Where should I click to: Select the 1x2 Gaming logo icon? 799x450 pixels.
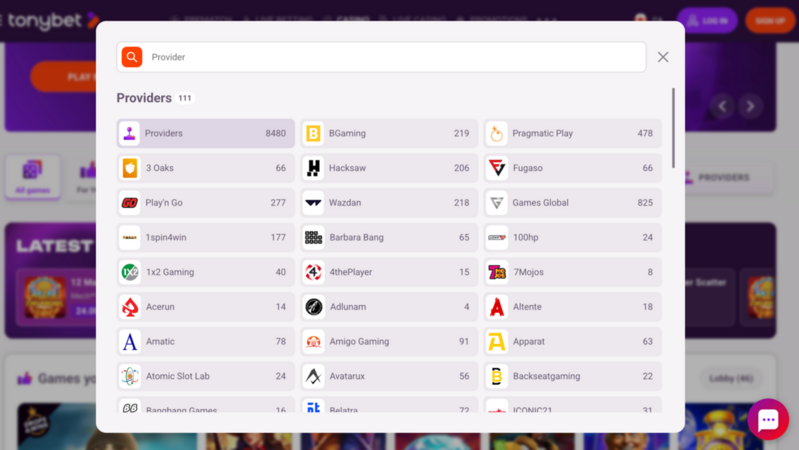tap(130, 272)
